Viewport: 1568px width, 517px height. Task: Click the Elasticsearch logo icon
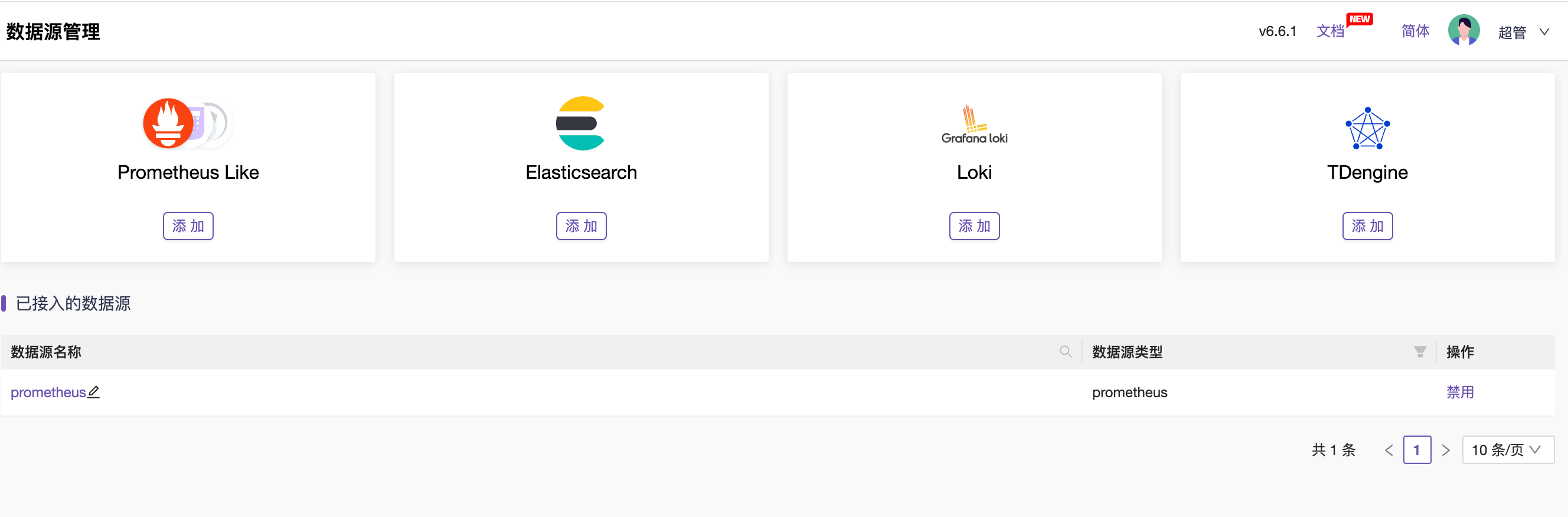pyautogui.click(x=581, y=123)
